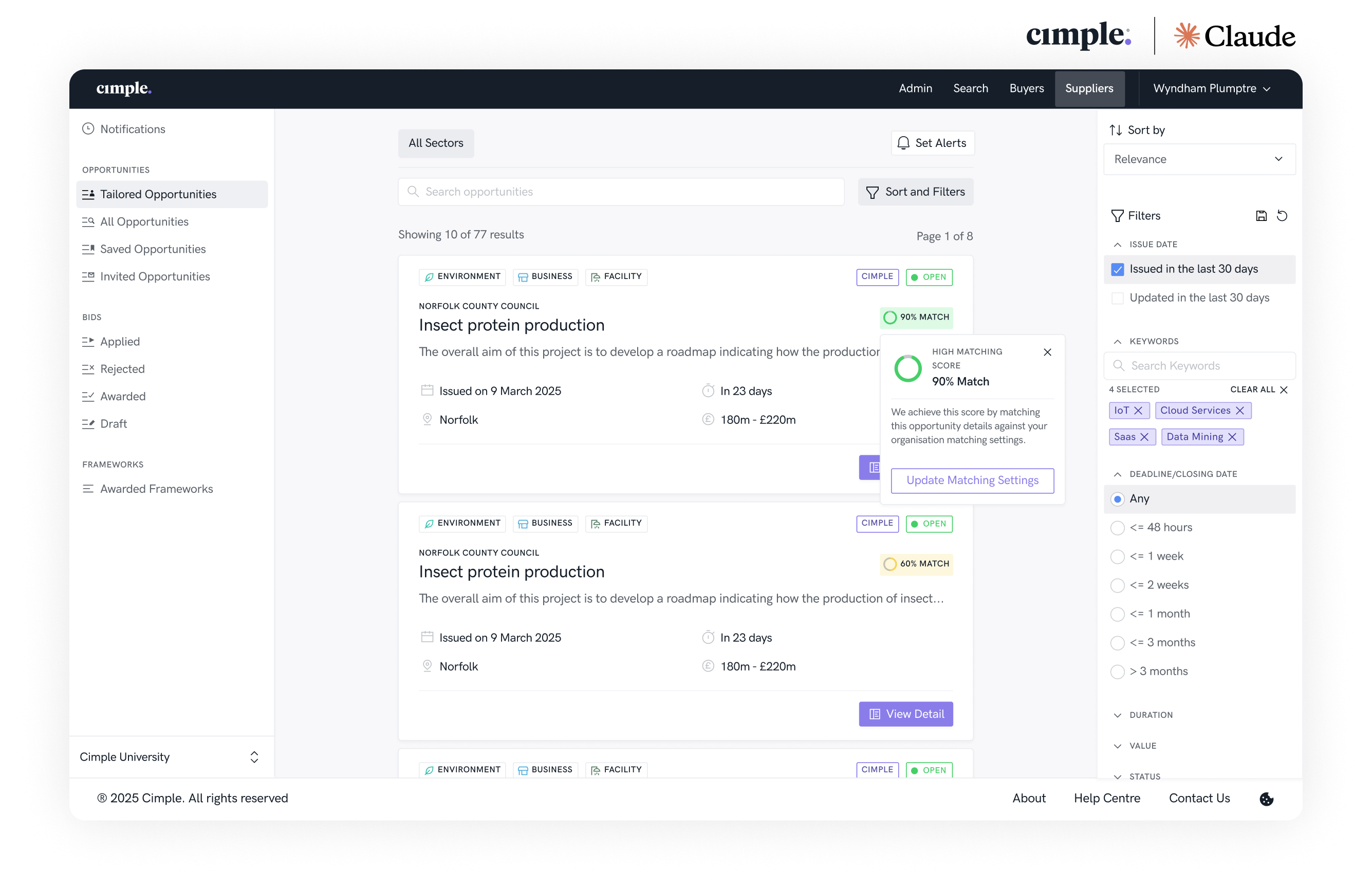Open the Relevance sort dropdown

(1200, 159)
